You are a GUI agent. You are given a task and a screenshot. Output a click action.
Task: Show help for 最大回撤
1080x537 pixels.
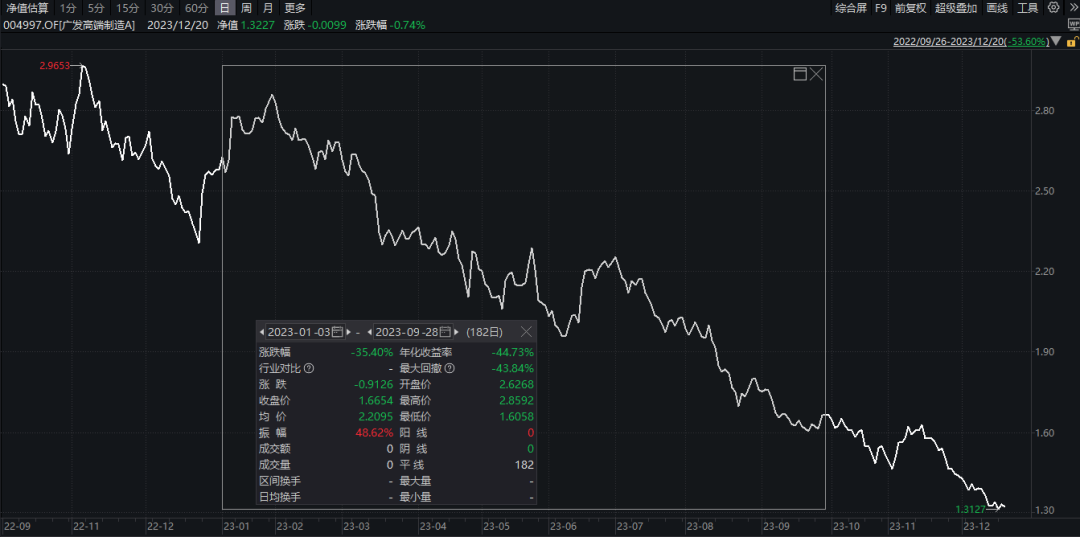450,368
